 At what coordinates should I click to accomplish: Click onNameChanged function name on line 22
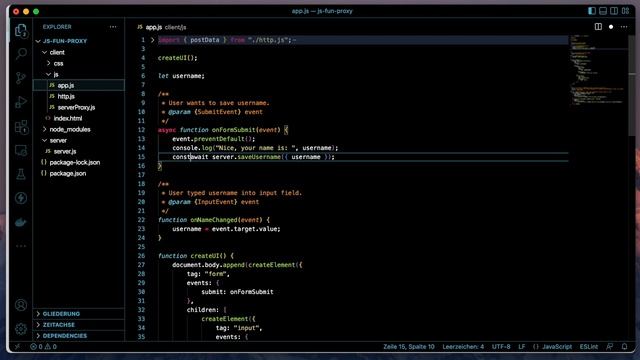(214, 220)
